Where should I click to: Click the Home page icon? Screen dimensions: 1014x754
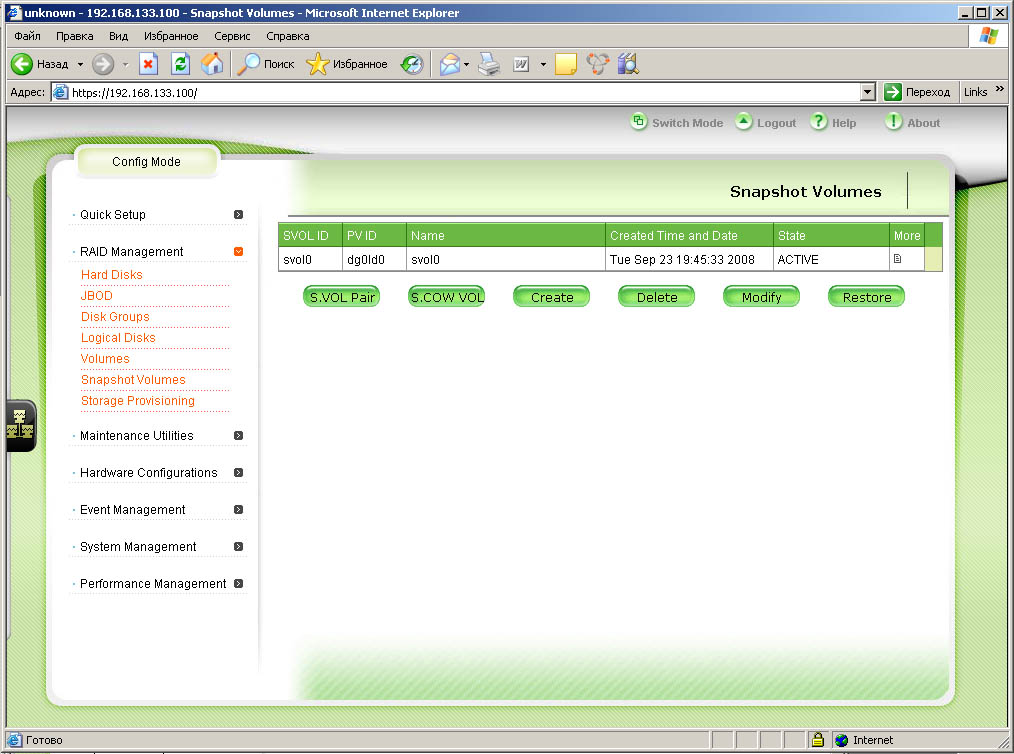click(212, 64)
